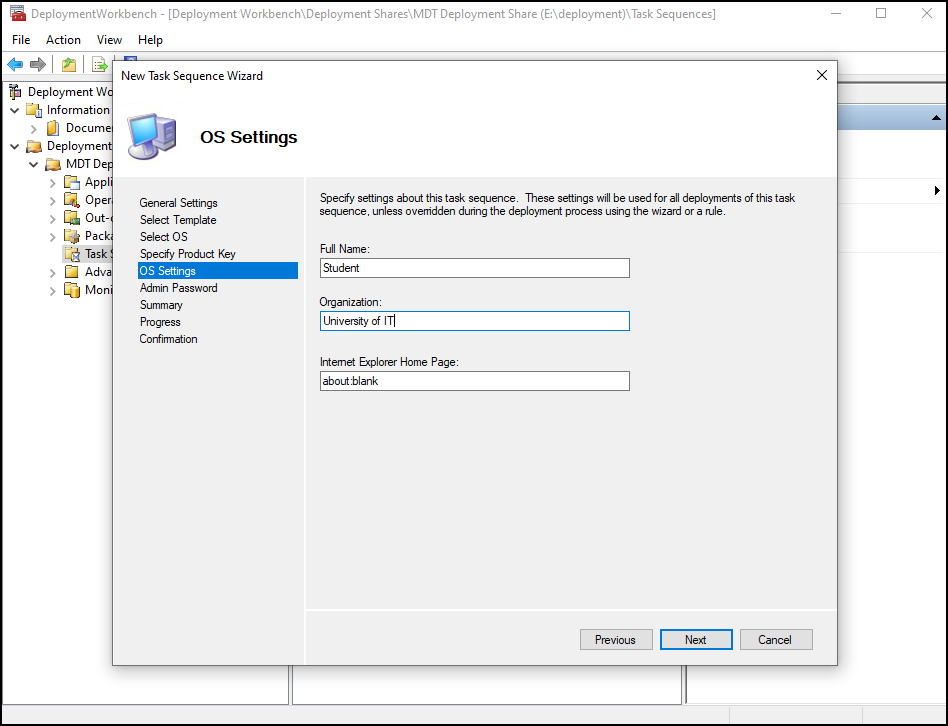Click the Operating Systems folder icon

pos(72,200)
